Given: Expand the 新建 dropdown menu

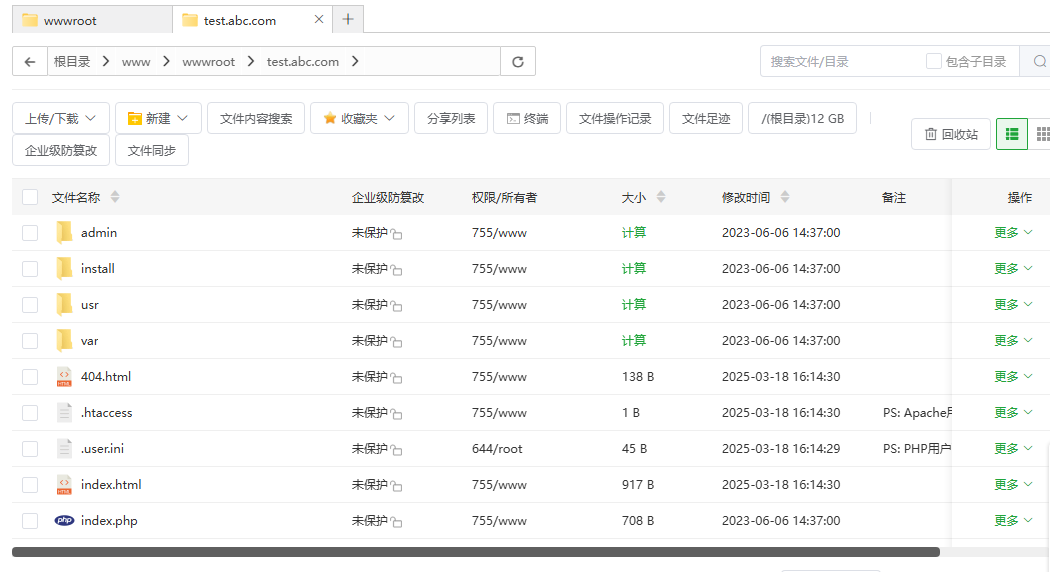Looking at the screenshot, I should click(x=158, y=118).
